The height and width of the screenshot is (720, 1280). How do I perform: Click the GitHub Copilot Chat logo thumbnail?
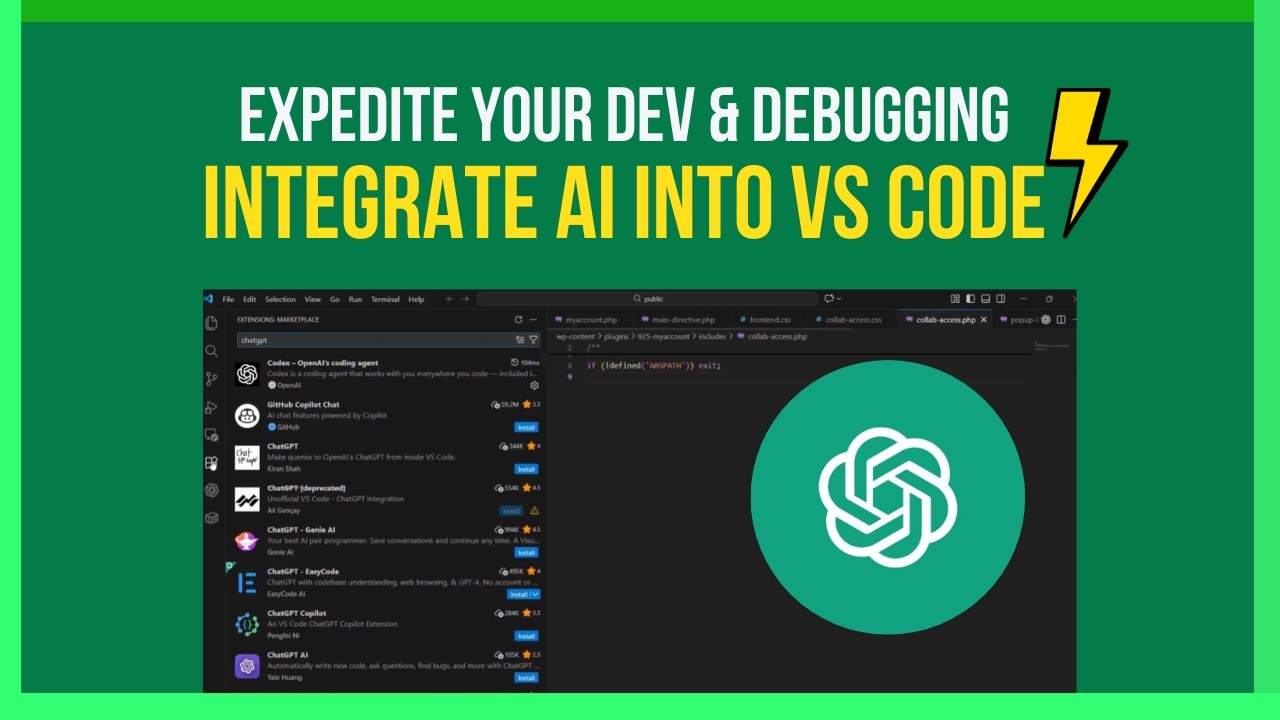click(247, 416)
